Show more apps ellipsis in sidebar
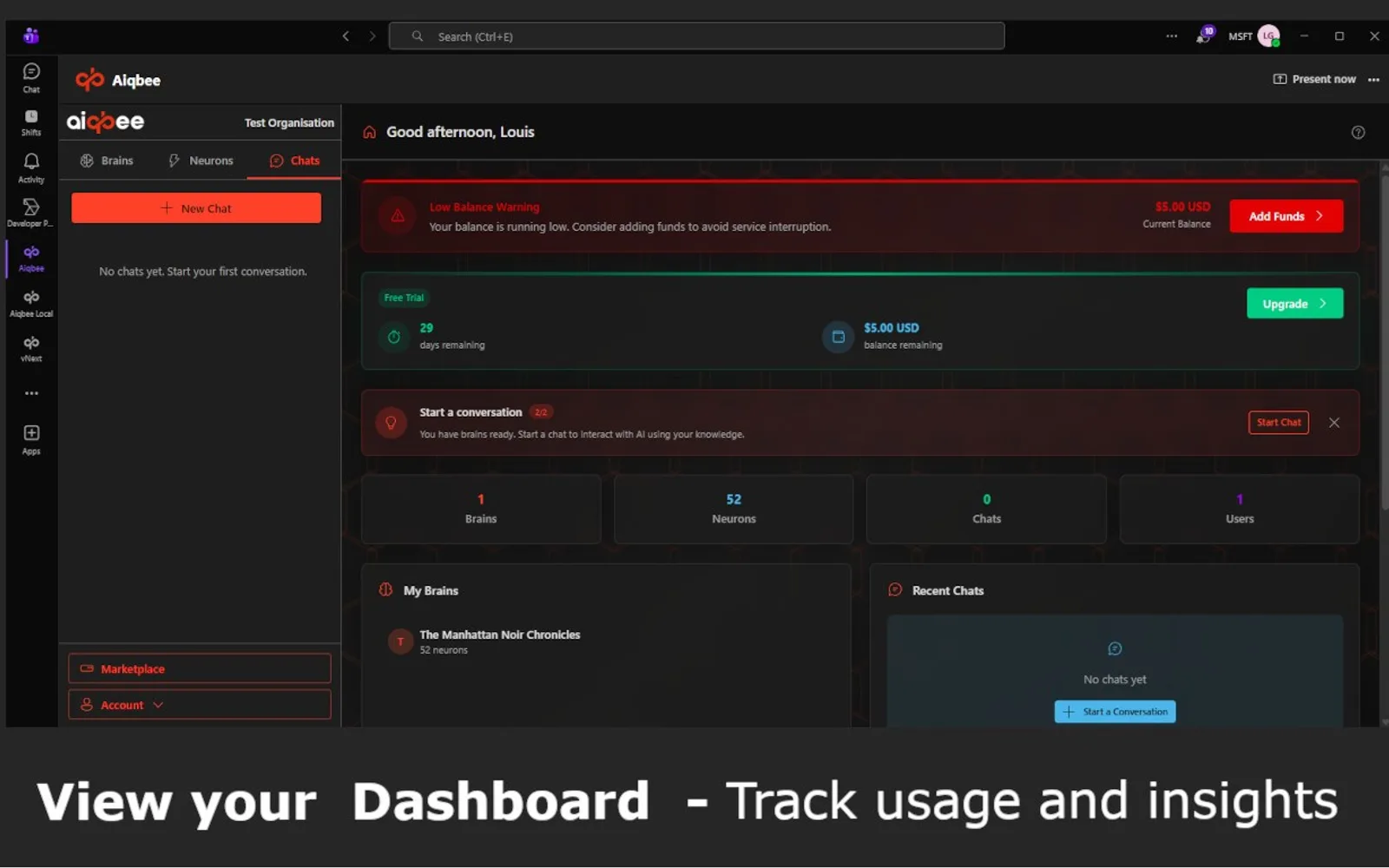This screenshot has width=1389, height=868. (31, 393)
